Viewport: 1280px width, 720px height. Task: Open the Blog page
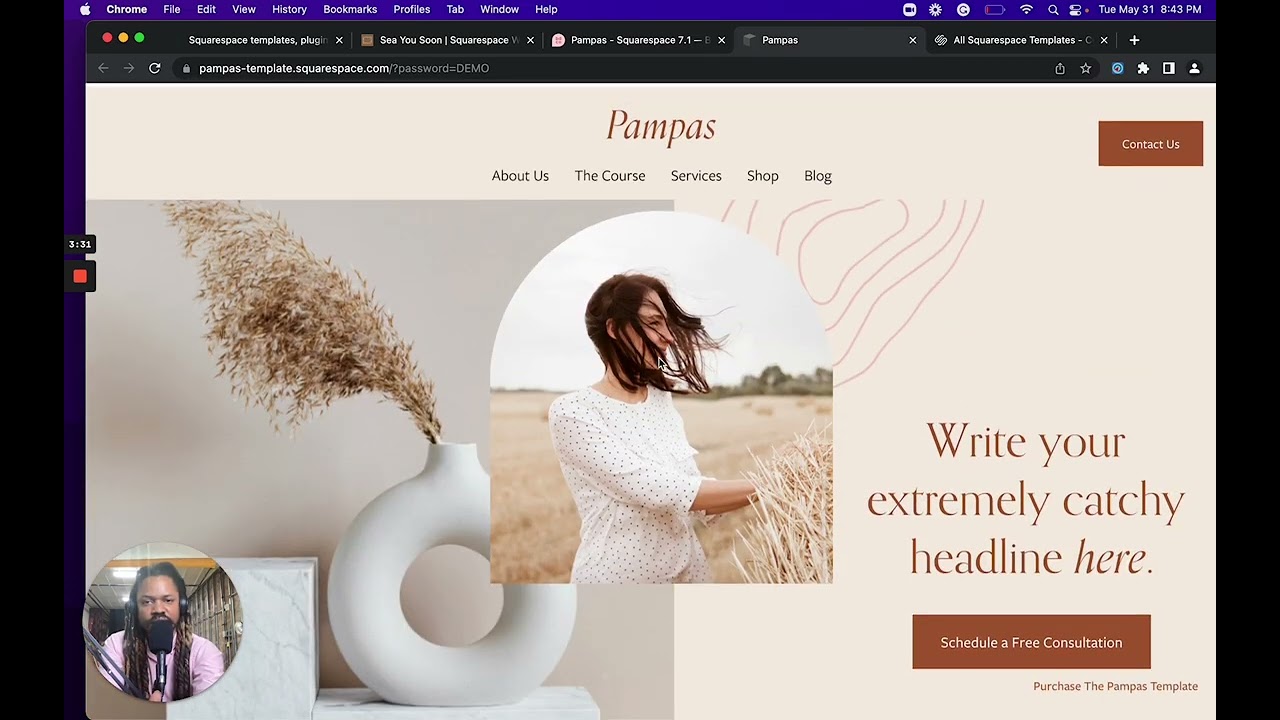click(818, 175)
